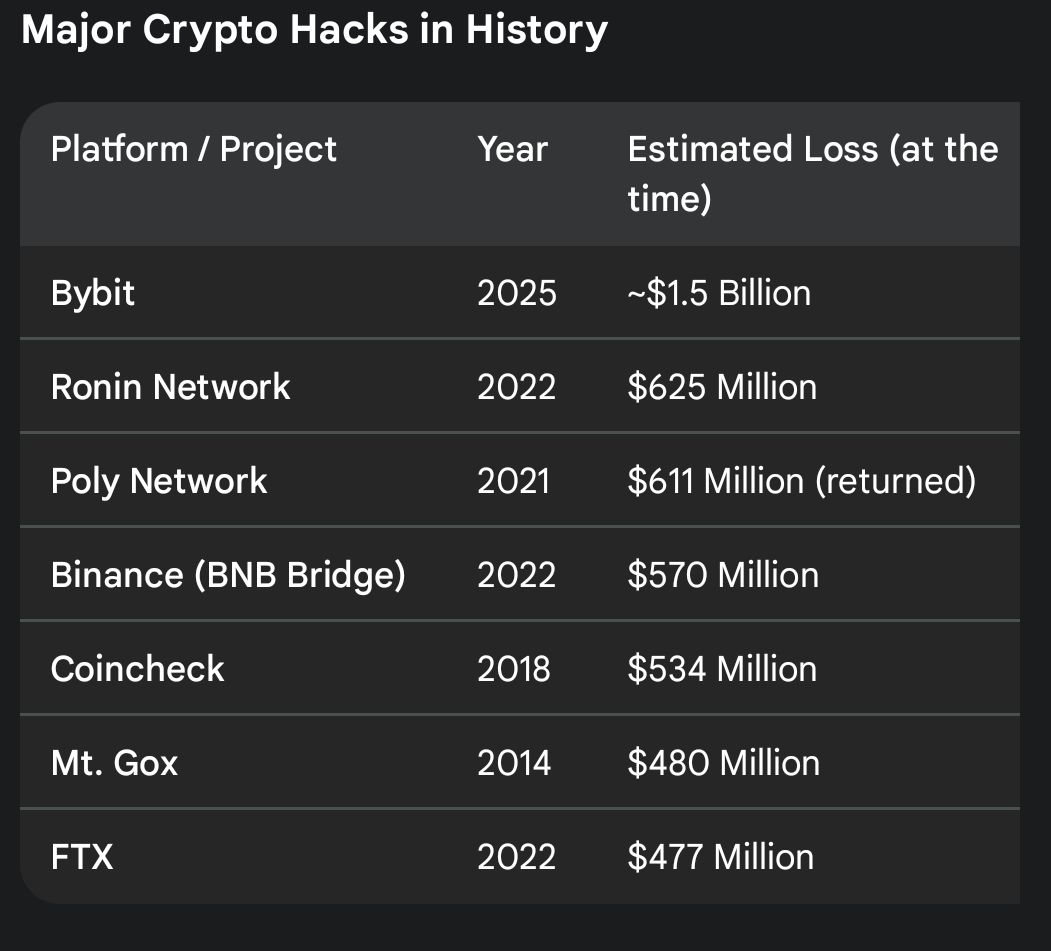The width and height of the screenshot is (1051, 951).
Task: Click the 'Estimated Loss (at the time)' header
Action: (x=813, y=174)
